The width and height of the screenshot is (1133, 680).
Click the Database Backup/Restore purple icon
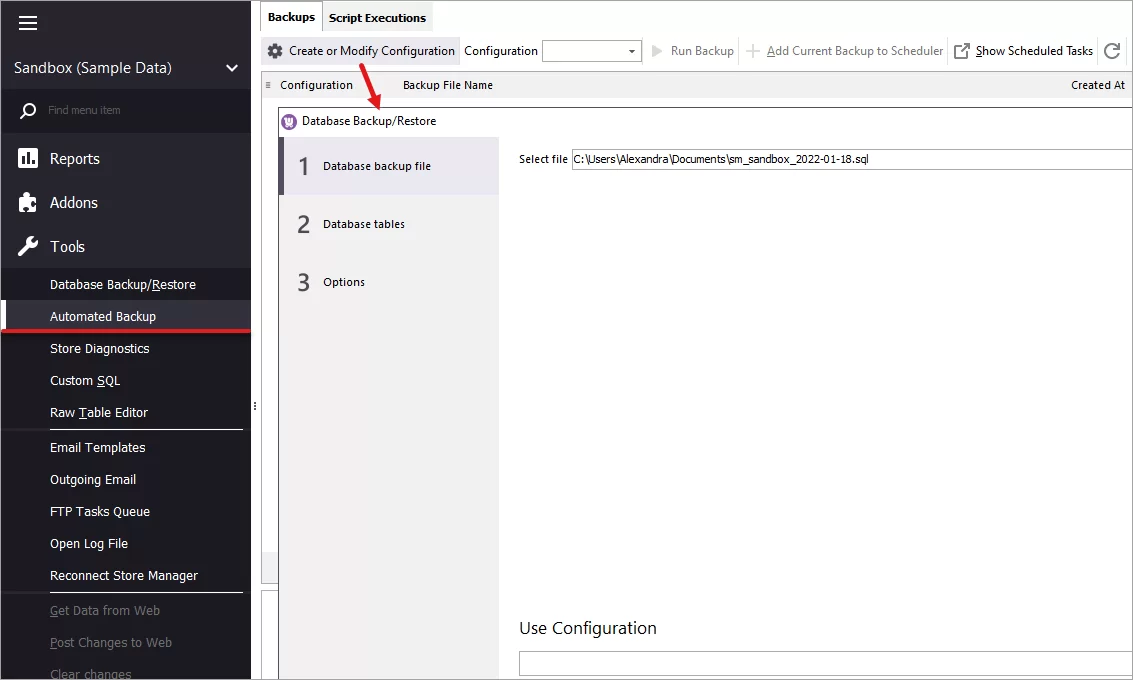[289, 121]
